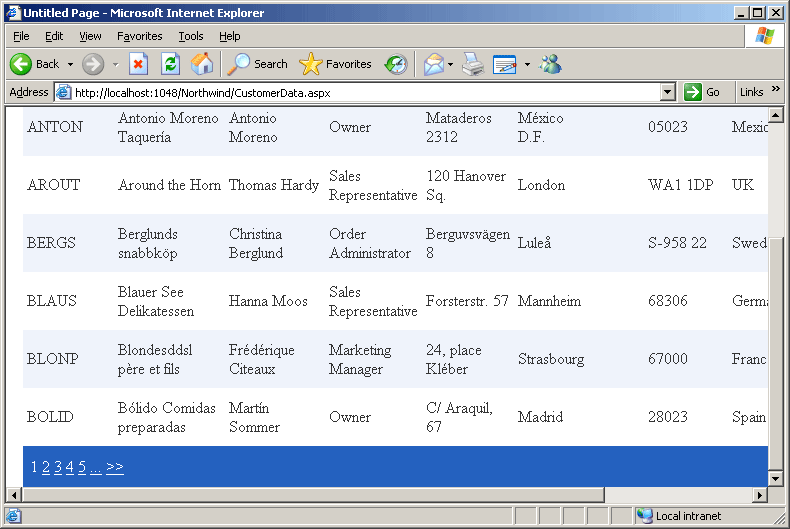
Task: Click the Back navigation arrow icon
Action: click(x=21, y=64)
